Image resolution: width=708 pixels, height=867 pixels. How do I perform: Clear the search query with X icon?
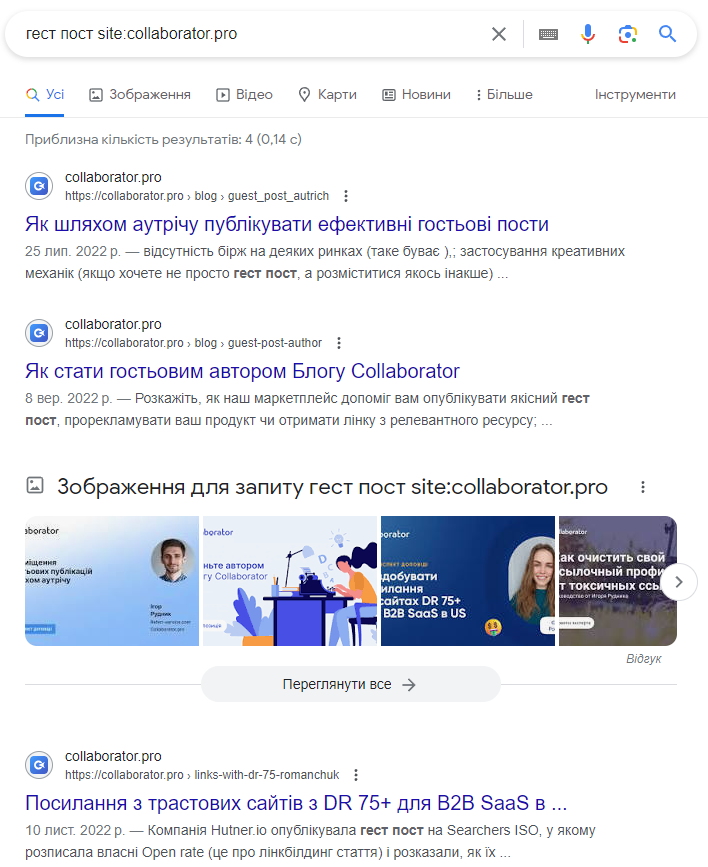tap(498, 34)
